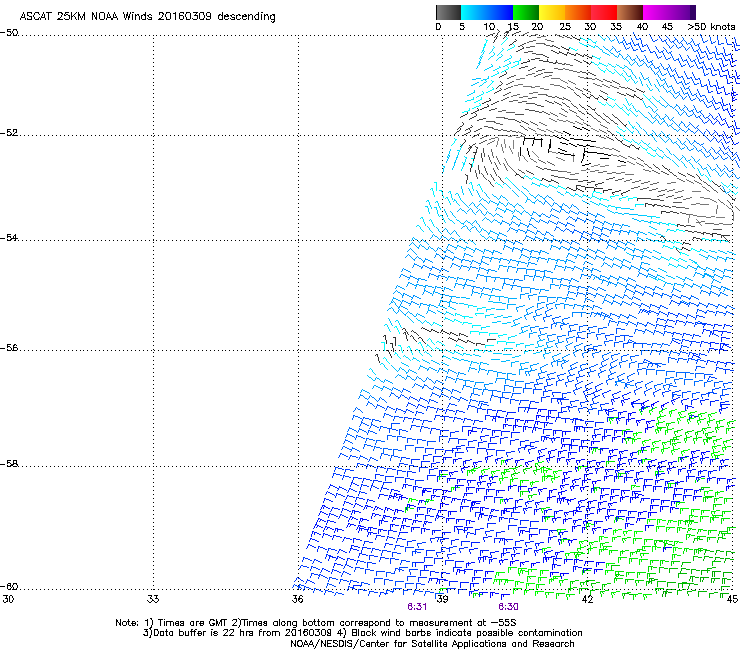This screenshot has height=650, width=740.
Task: Click the '-50' latitude axis label
Action: point(9,33)
